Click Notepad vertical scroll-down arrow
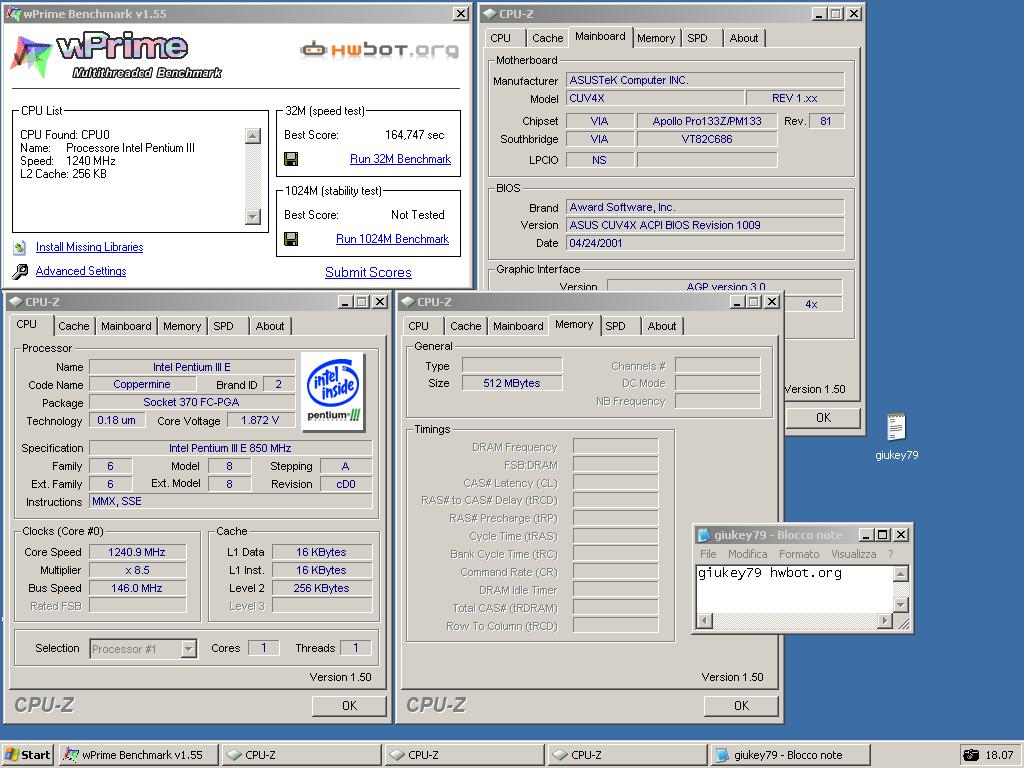The image size is (1024, 768). (901, 605)
